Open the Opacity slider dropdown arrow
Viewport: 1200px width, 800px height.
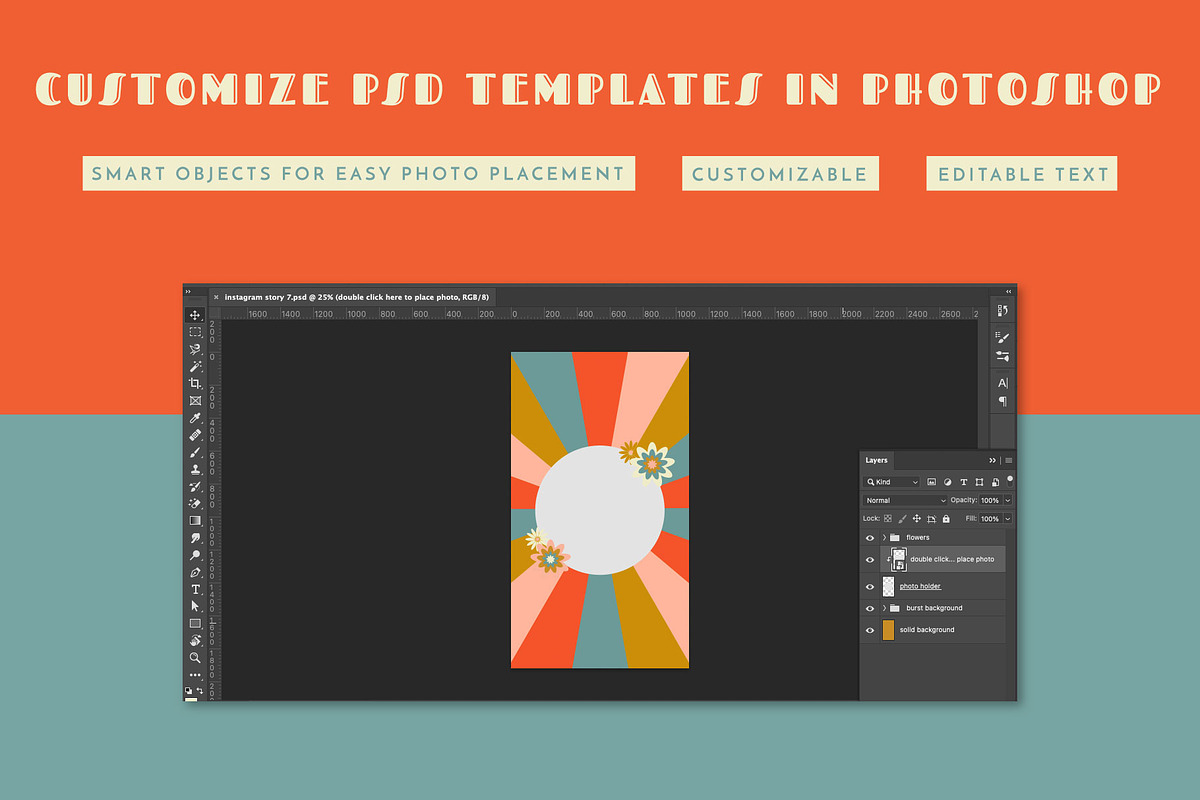point(1008,500)
